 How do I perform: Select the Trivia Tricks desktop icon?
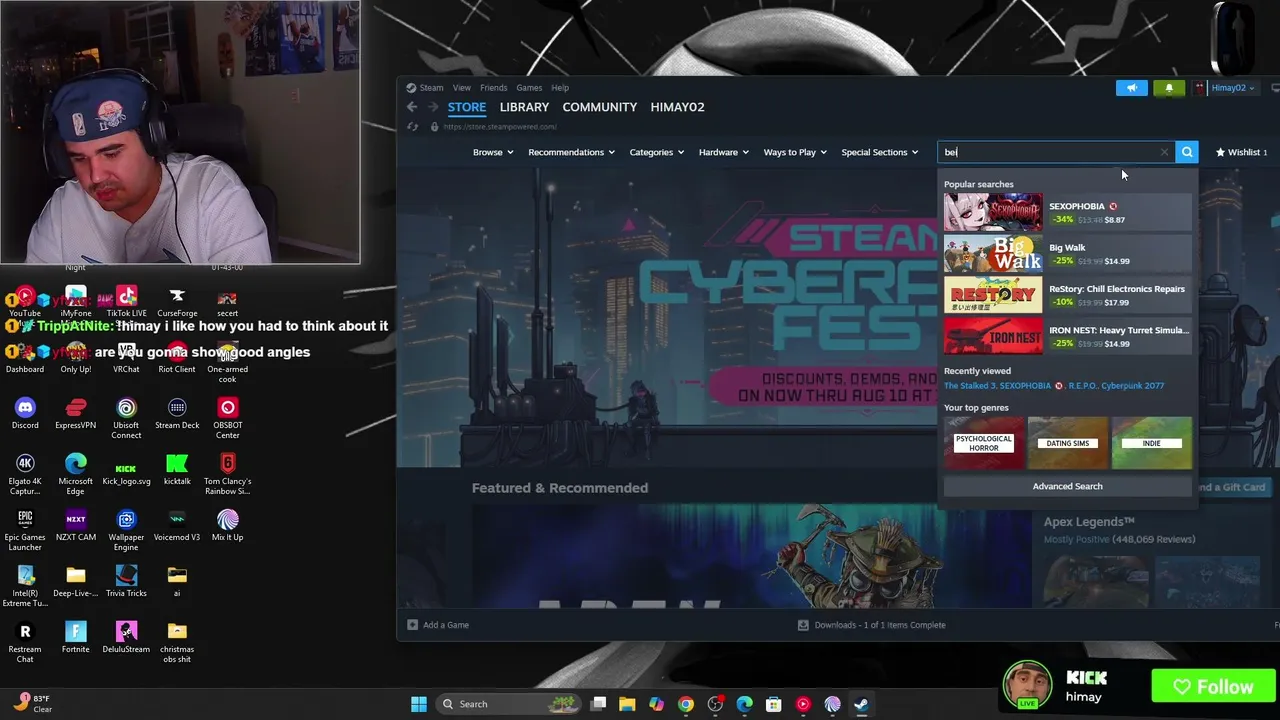(126, 581)
